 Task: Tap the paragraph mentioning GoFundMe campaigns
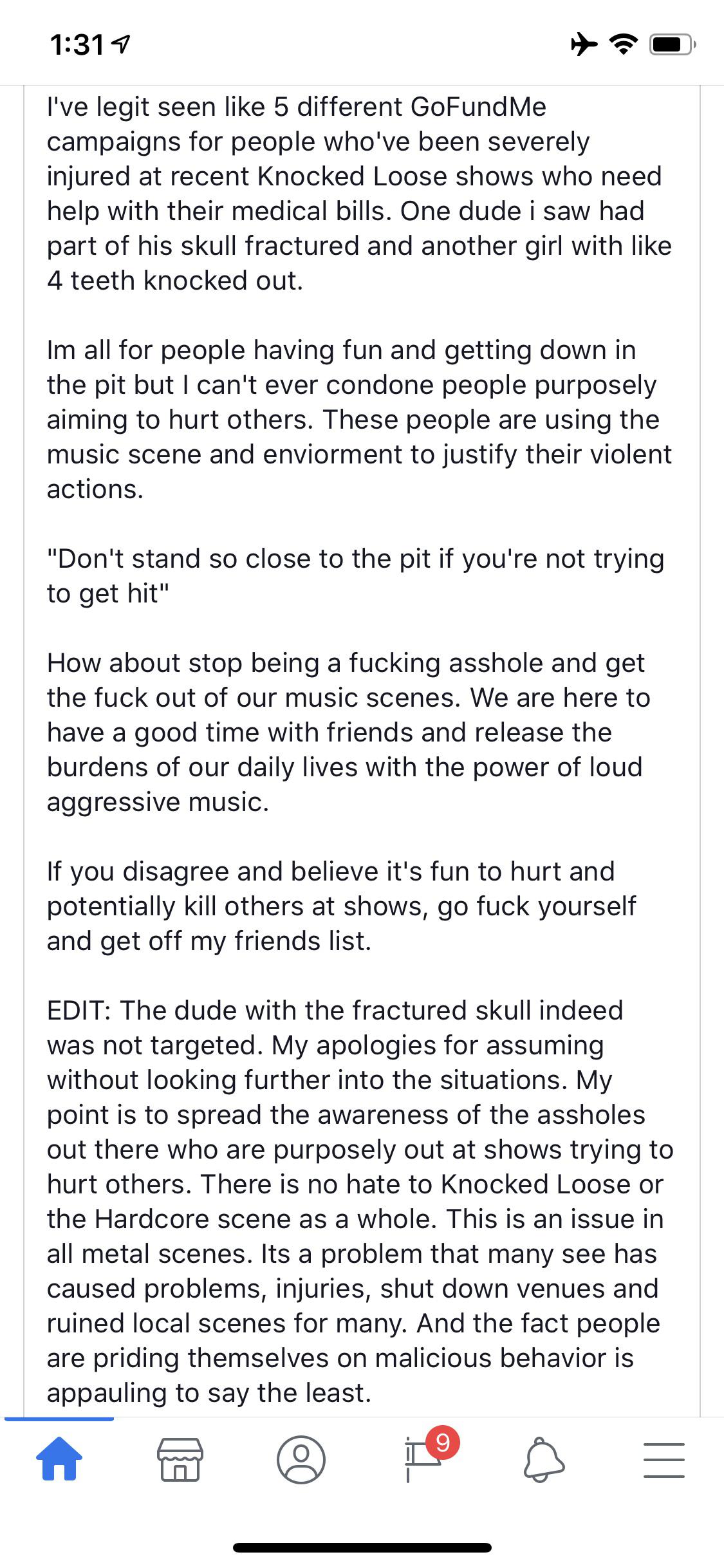[x=360, y=194]
